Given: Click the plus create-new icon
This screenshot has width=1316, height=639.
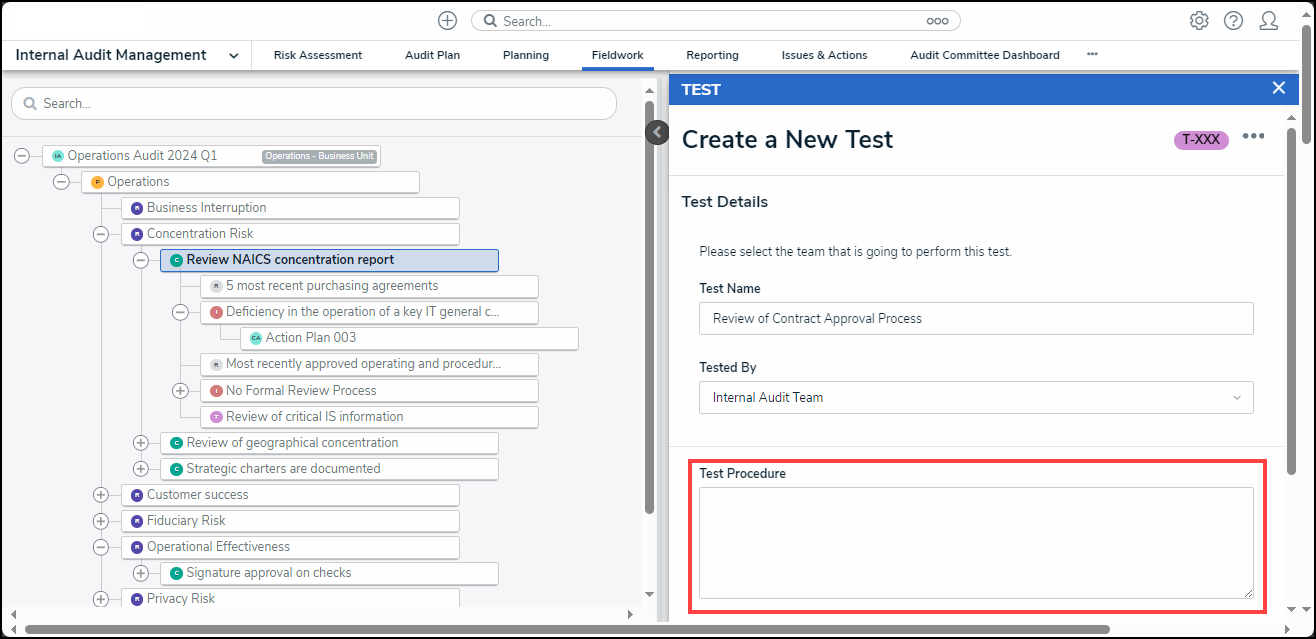Looking at the screenshot, I should coord(447,21).
